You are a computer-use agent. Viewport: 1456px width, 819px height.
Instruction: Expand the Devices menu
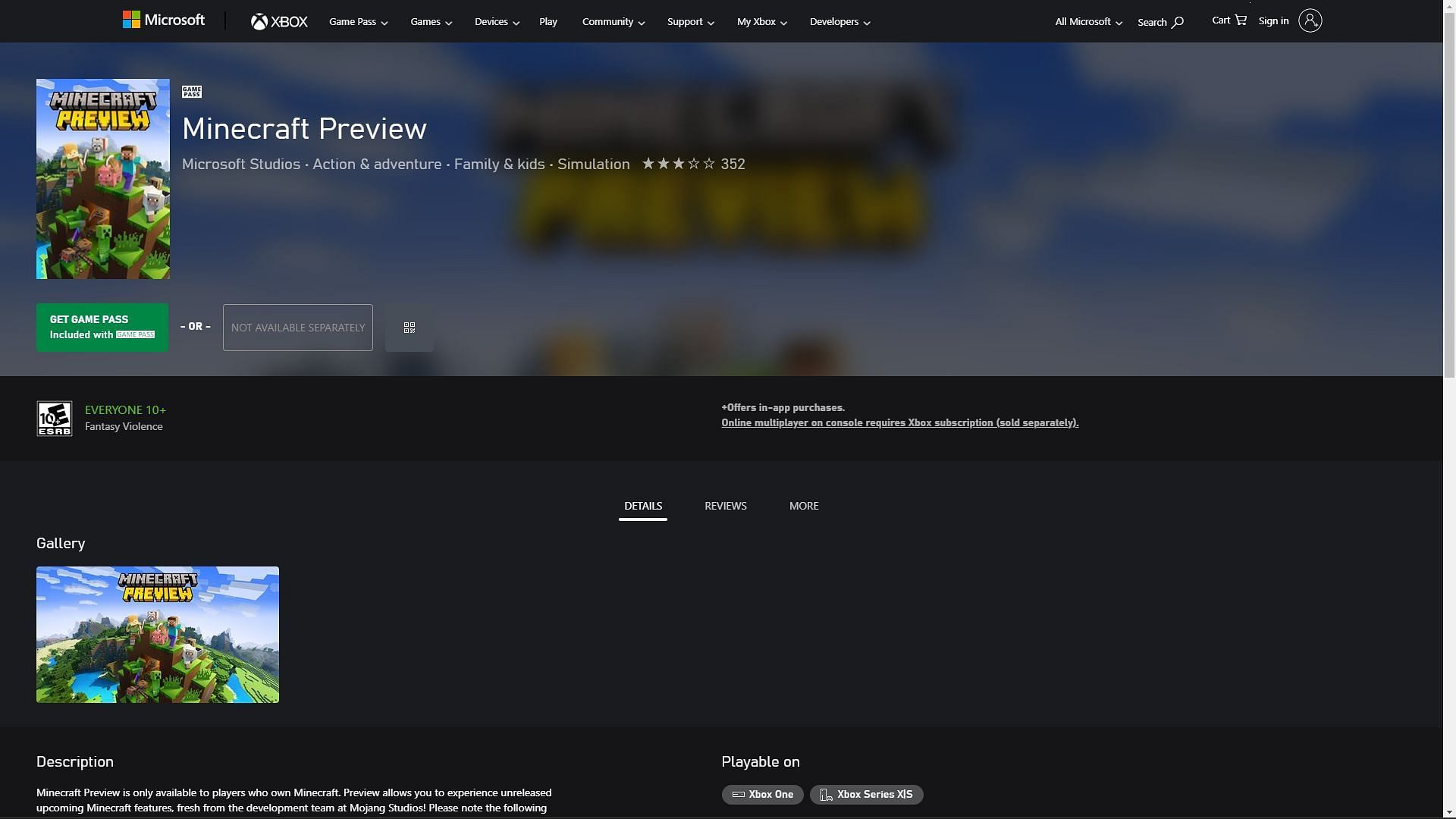(x=497, y=22)
